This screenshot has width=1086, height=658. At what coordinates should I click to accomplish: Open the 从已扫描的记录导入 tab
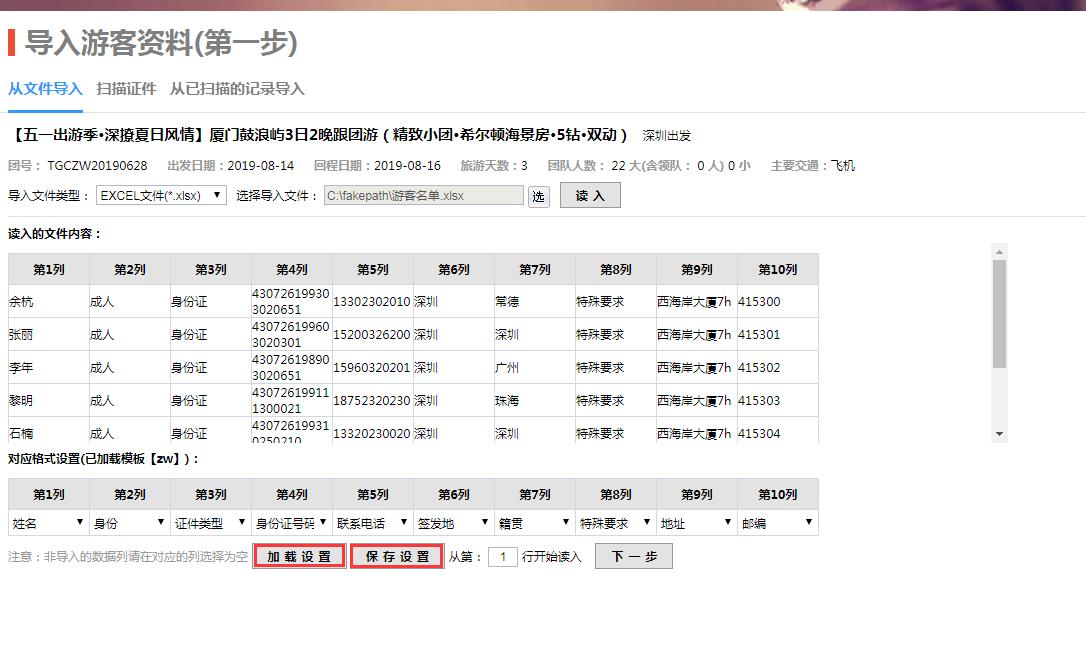pos(237,89)
